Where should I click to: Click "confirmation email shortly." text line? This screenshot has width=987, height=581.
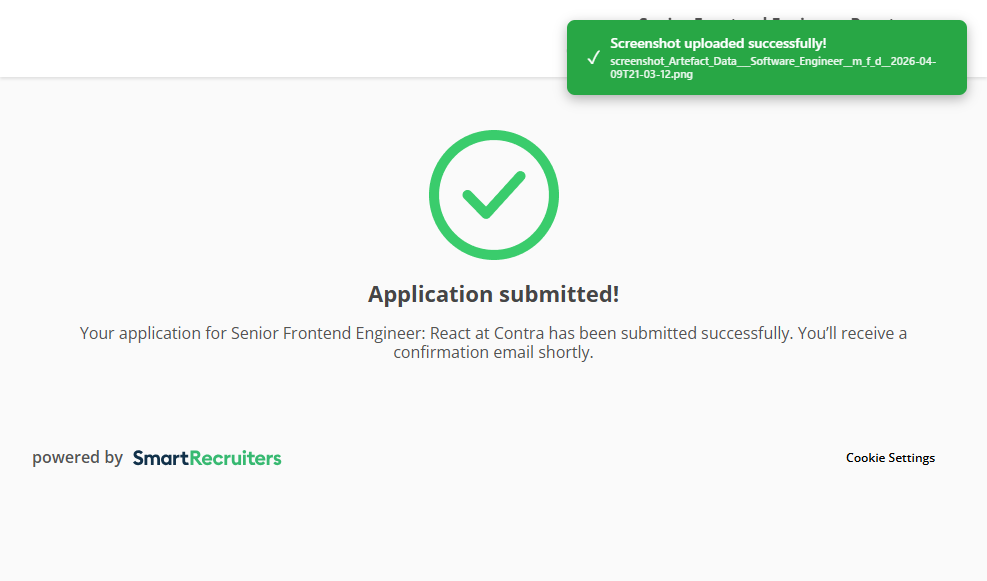[493, 353]
